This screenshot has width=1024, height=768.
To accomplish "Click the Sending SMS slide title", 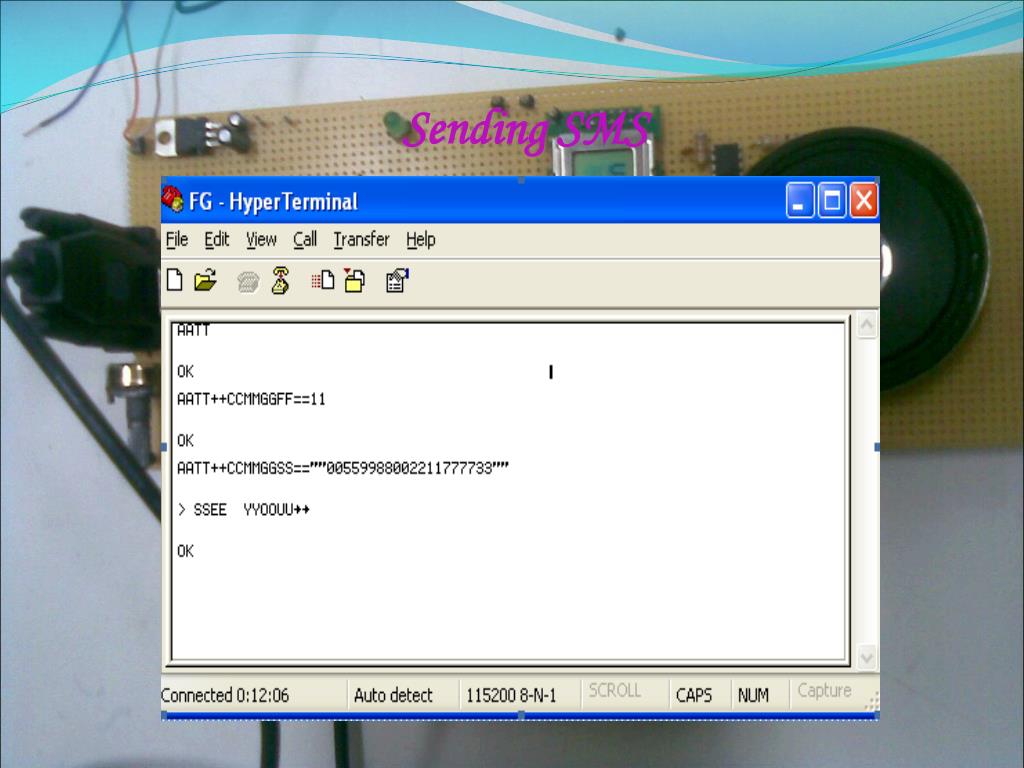I will (528, 131).
